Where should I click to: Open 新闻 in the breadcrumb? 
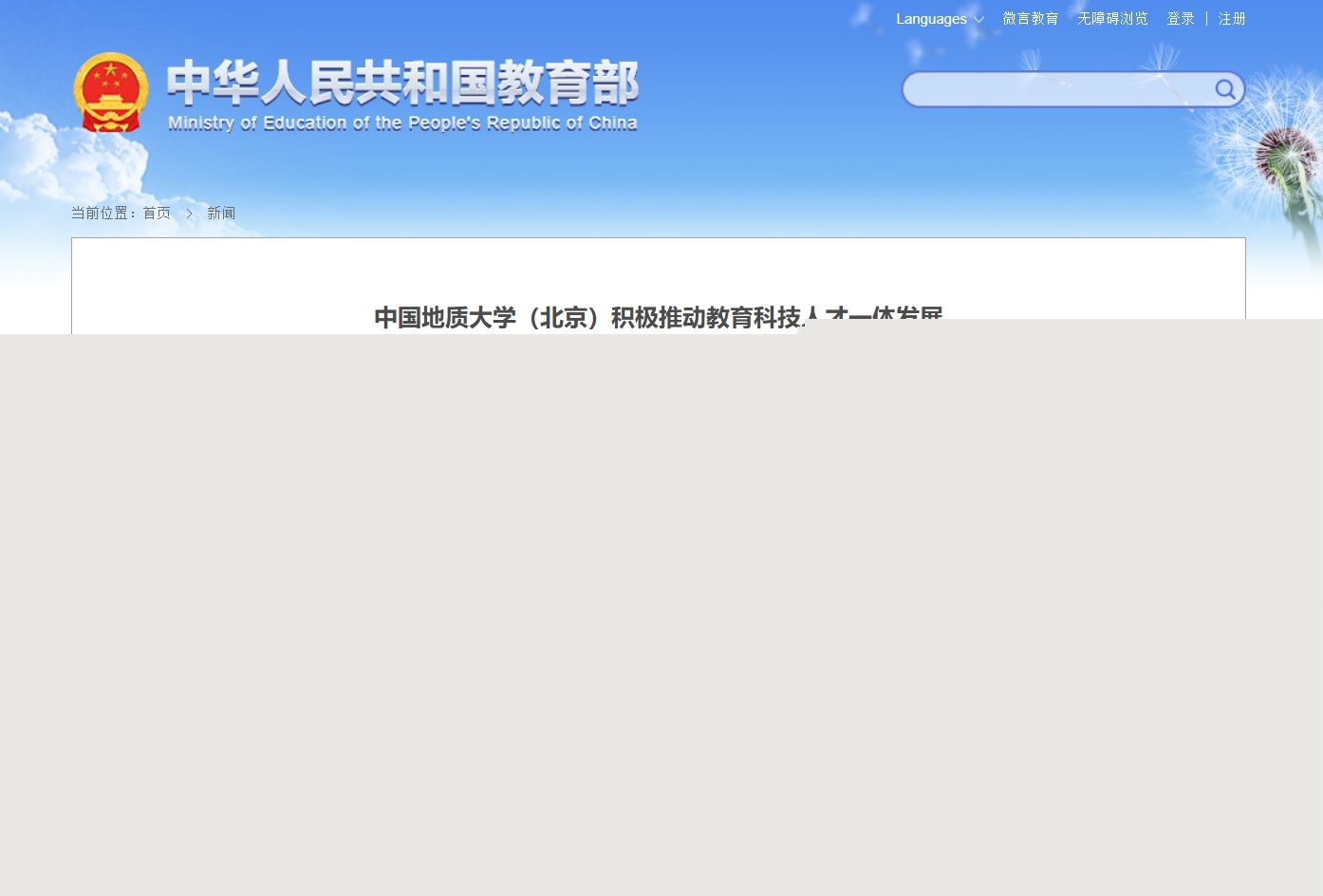pos(221,214)
